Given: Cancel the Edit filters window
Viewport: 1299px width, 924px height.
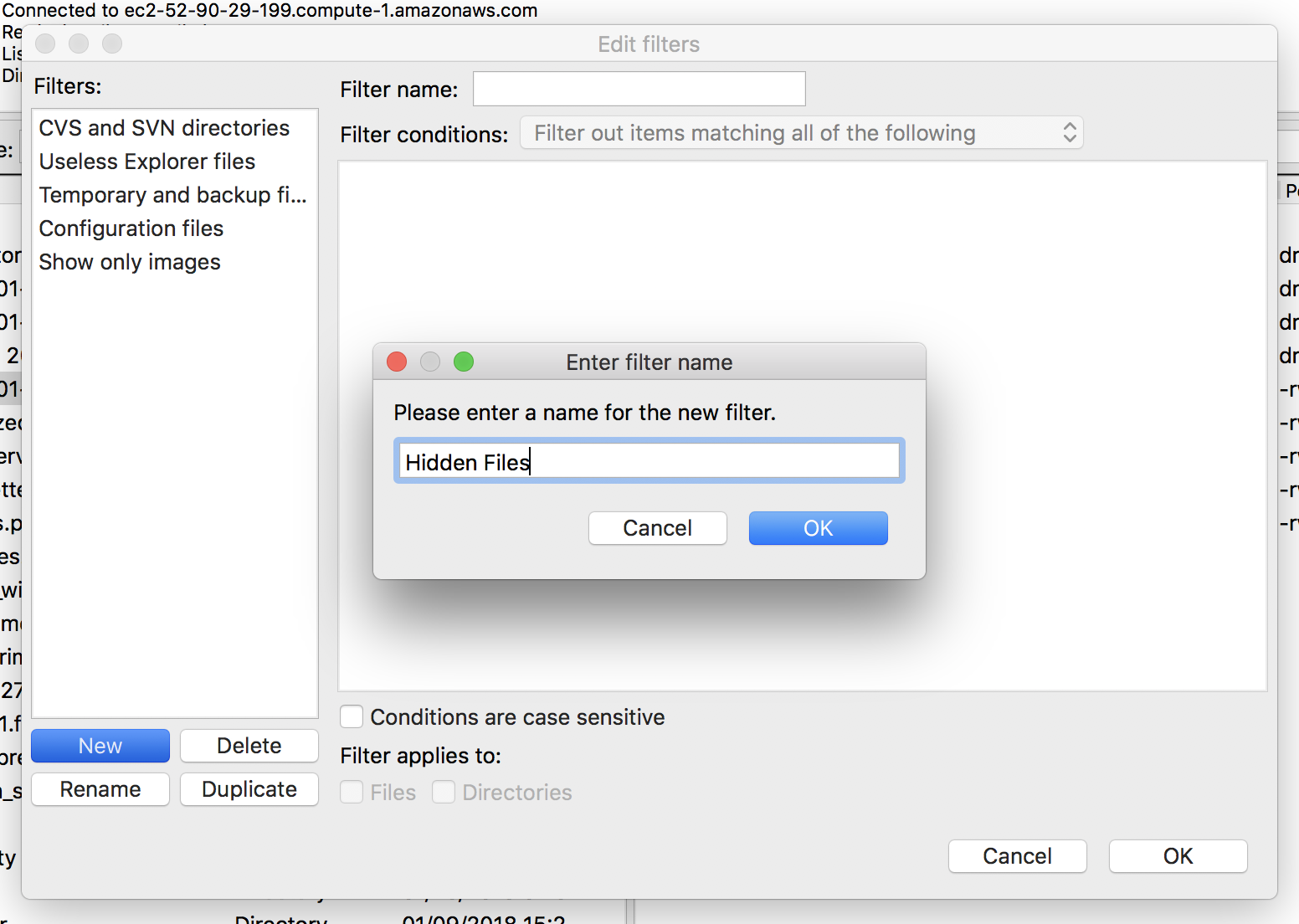Looking at the screenshot, I should [1017, 856].
